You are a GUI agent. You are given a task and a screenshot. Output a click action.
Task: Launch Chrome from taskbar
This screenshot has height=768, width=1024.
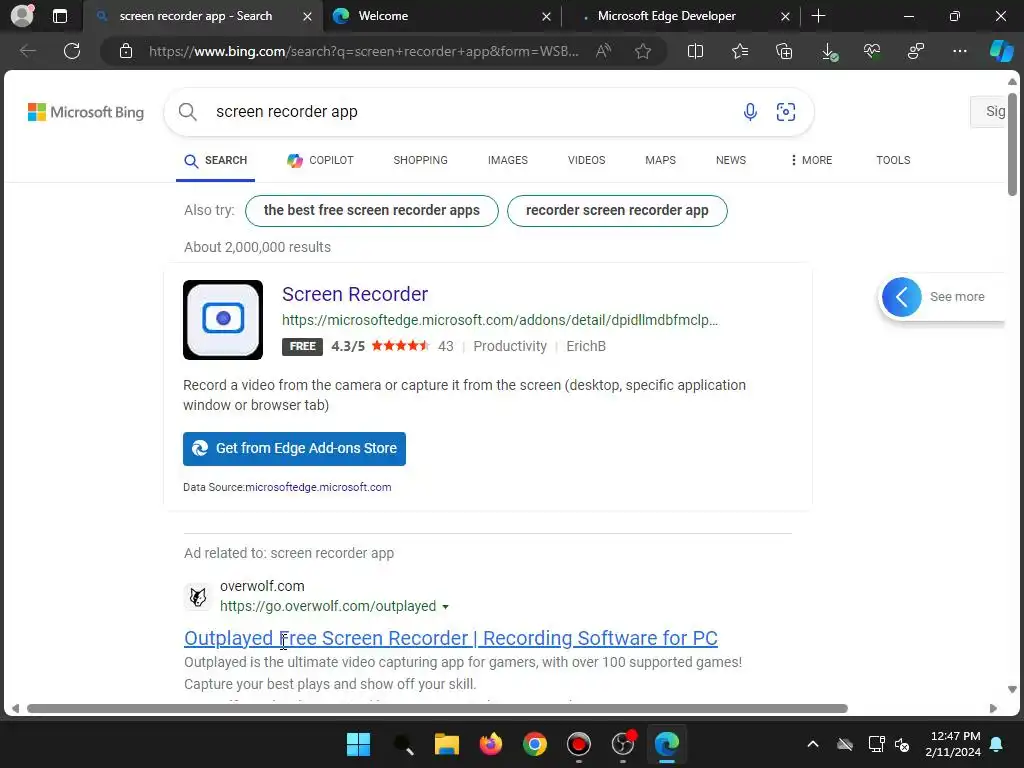[x=535, y=744]
